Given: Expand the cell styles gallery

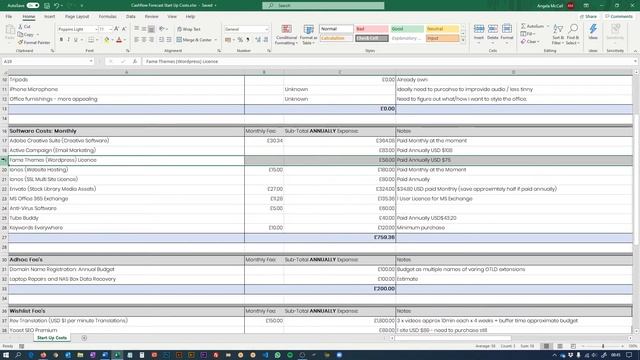Looking at the screenshot, I should coord(462,40).
